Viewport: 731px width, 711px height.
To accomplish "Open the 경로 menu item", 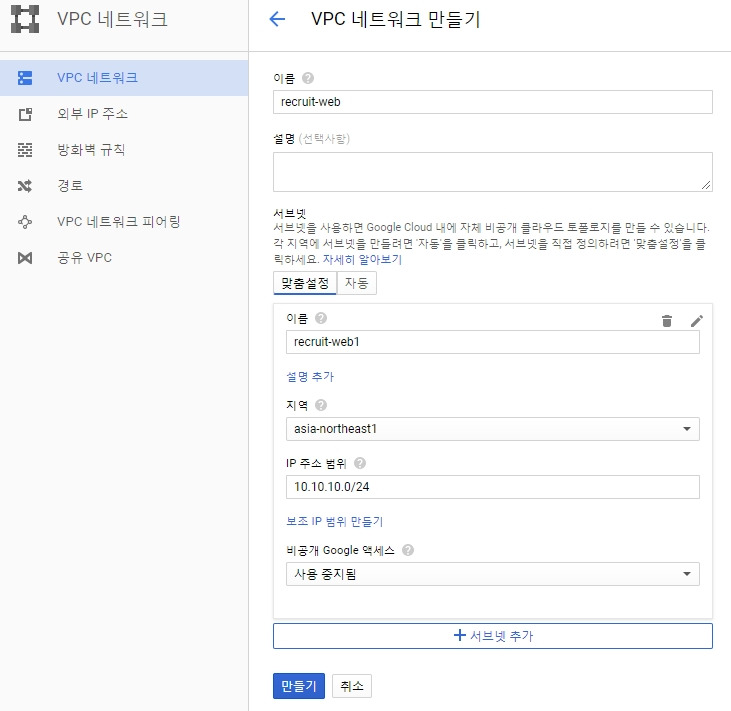I will coord(124,186).
